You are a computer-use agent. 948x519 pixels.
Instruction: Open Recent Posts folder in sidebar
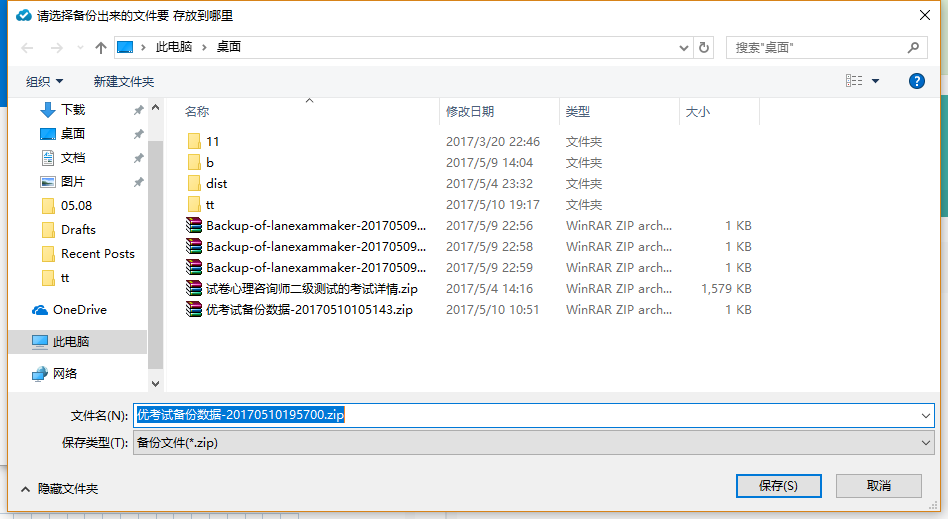click(97, 254)
